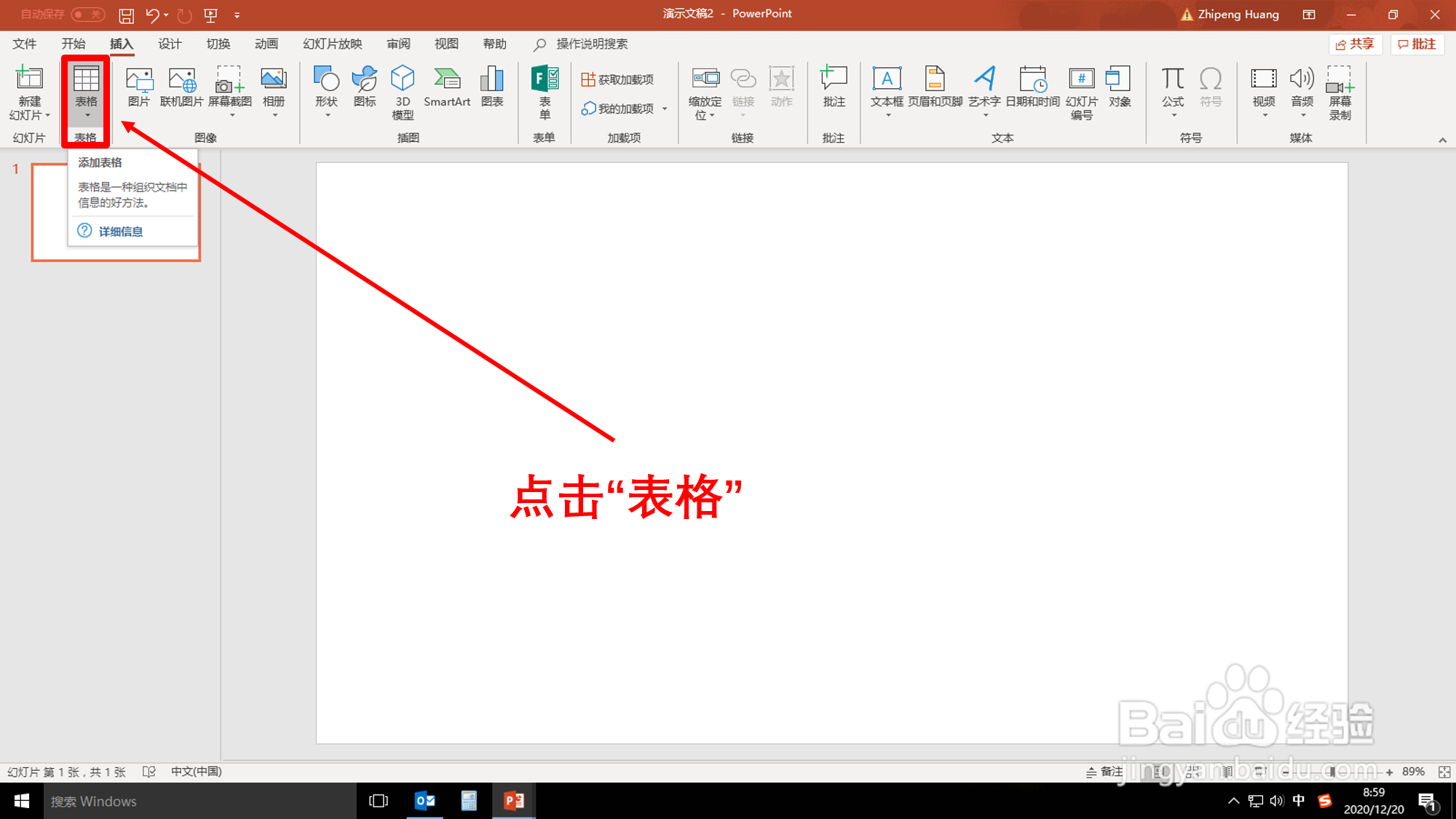The image size is (1456, 819).
Task: Insert date and time (日期和时间)
Action: [x=1032, y=87]
